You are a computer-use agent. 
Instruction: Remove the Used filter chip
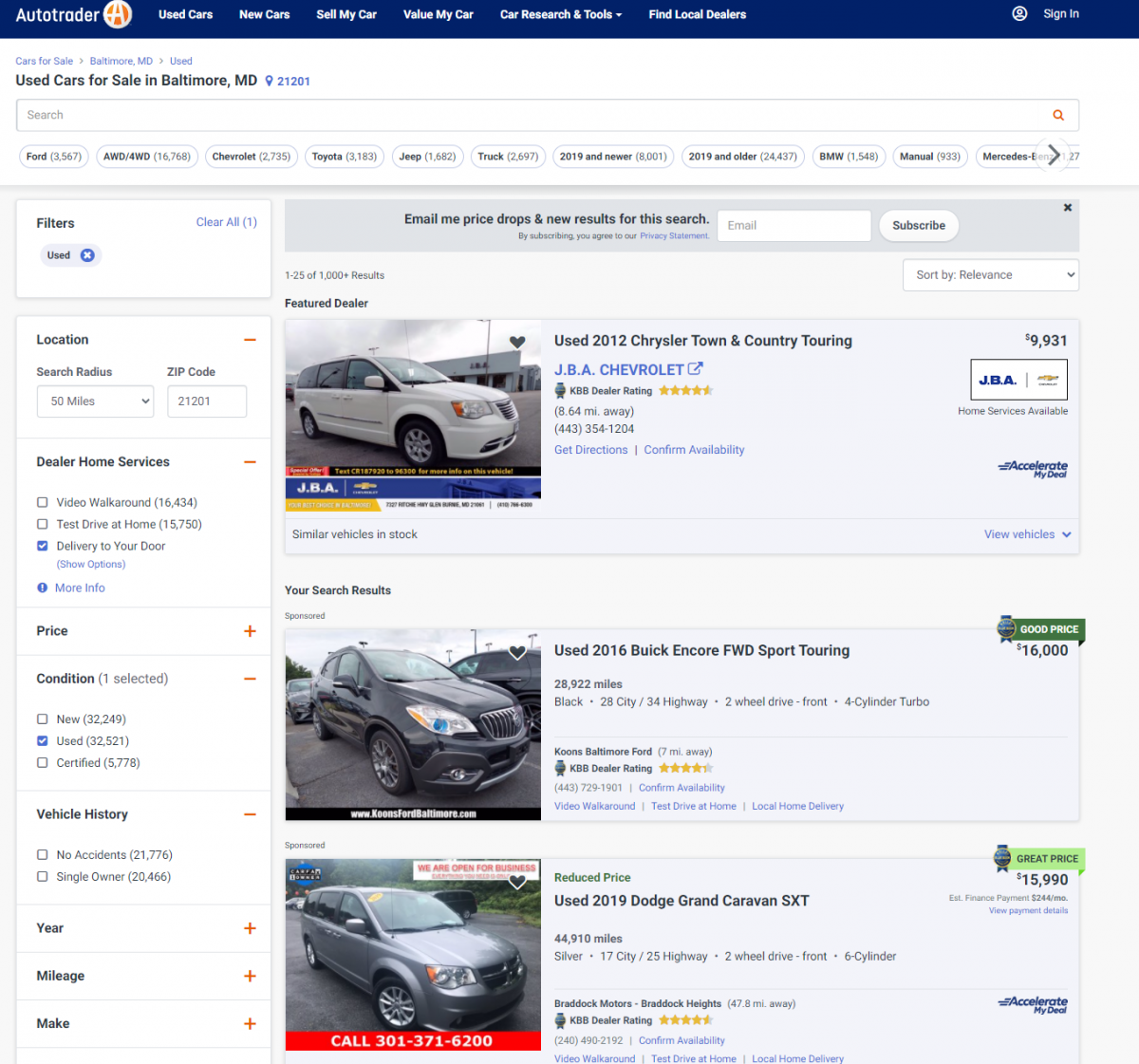click(87, 255)
